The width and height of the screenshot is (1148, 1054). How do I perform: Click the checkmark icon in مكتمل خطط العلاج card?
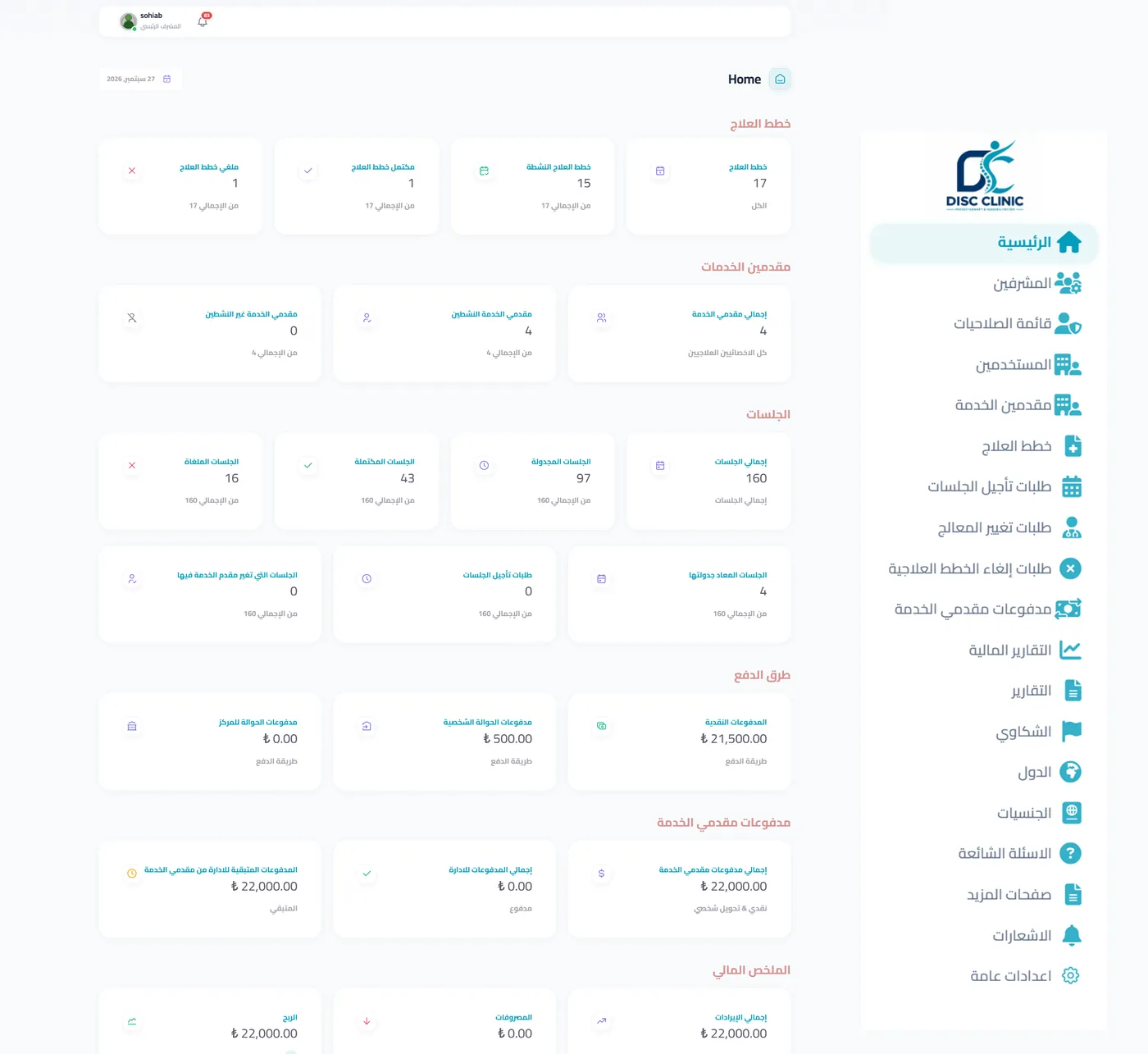(308, 171)
